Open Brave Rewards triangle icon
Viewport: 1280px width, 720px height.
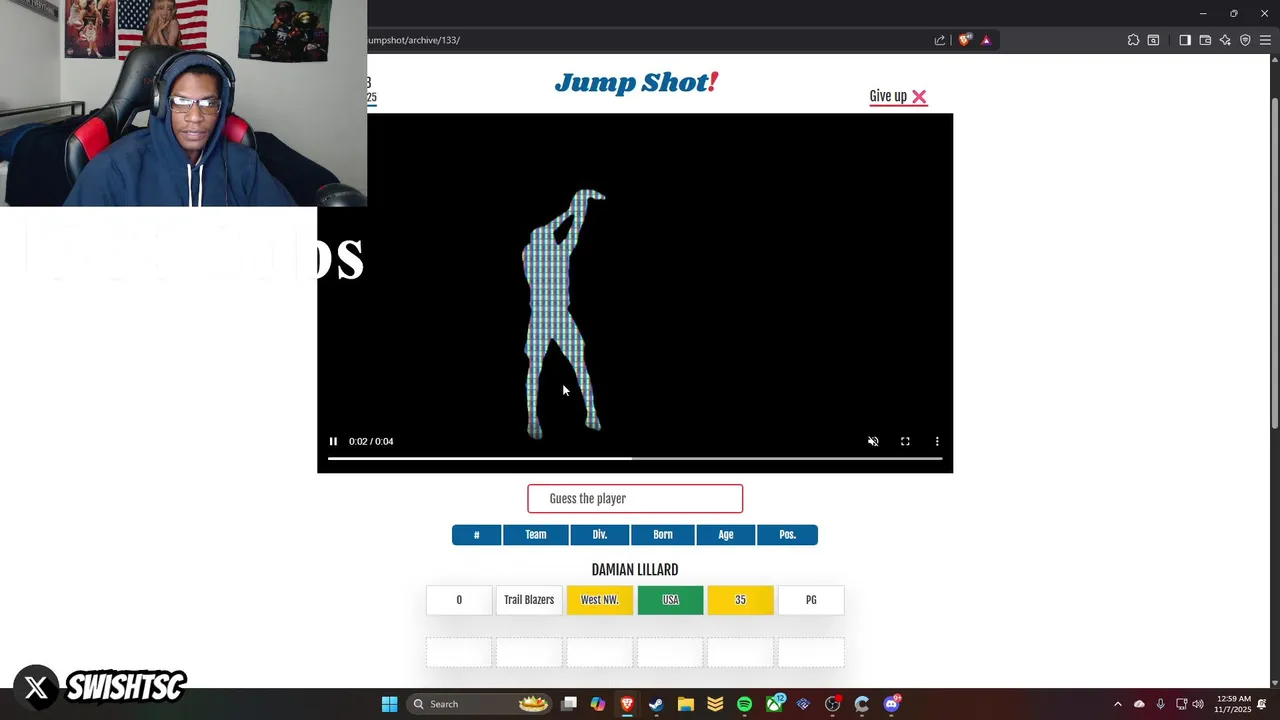(986, 40)
